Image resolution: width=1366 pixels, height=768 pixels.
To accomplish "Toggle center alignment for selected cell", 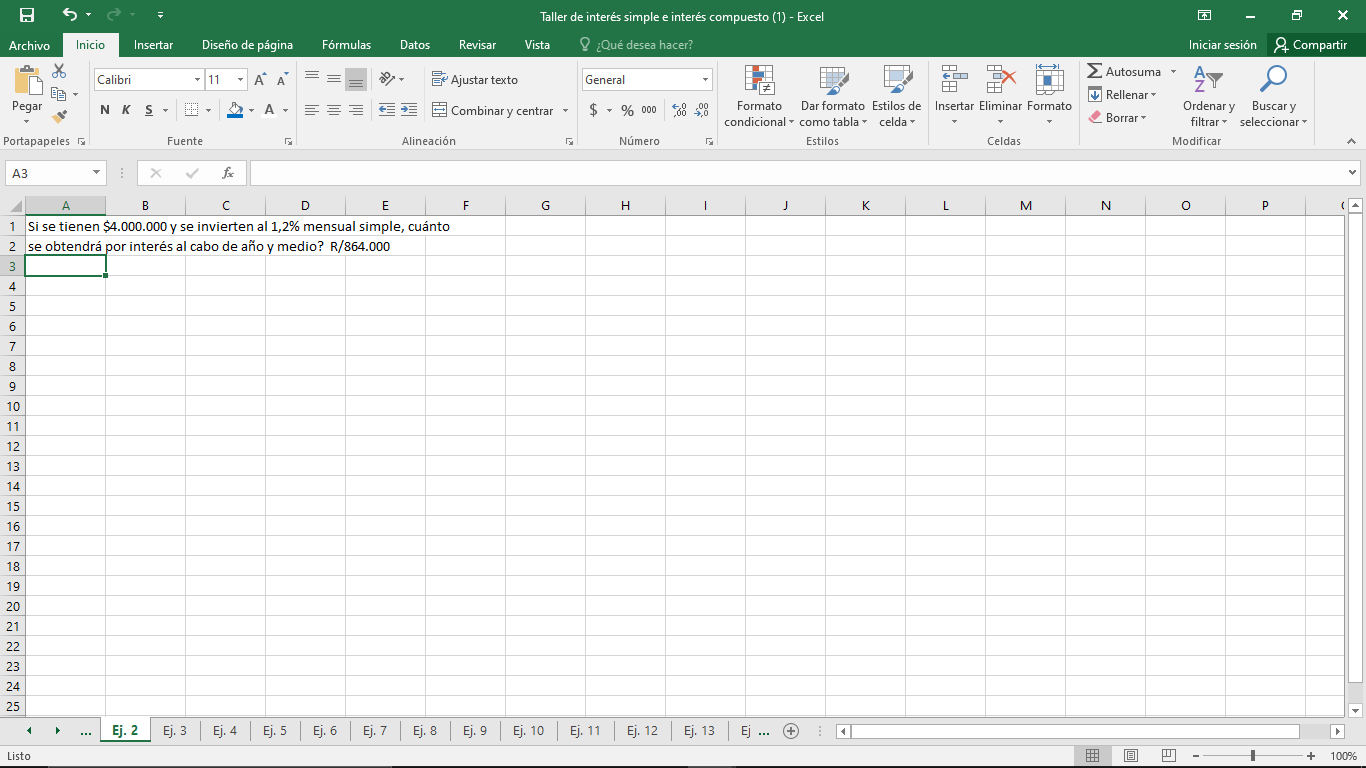I will (333, 110).
